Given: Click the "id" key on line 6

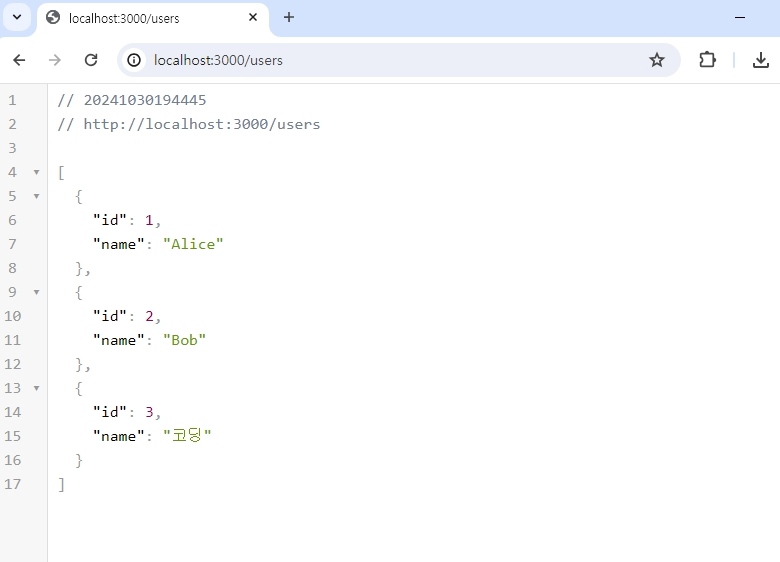Looking at the screenshot, I should pos(109,220).
